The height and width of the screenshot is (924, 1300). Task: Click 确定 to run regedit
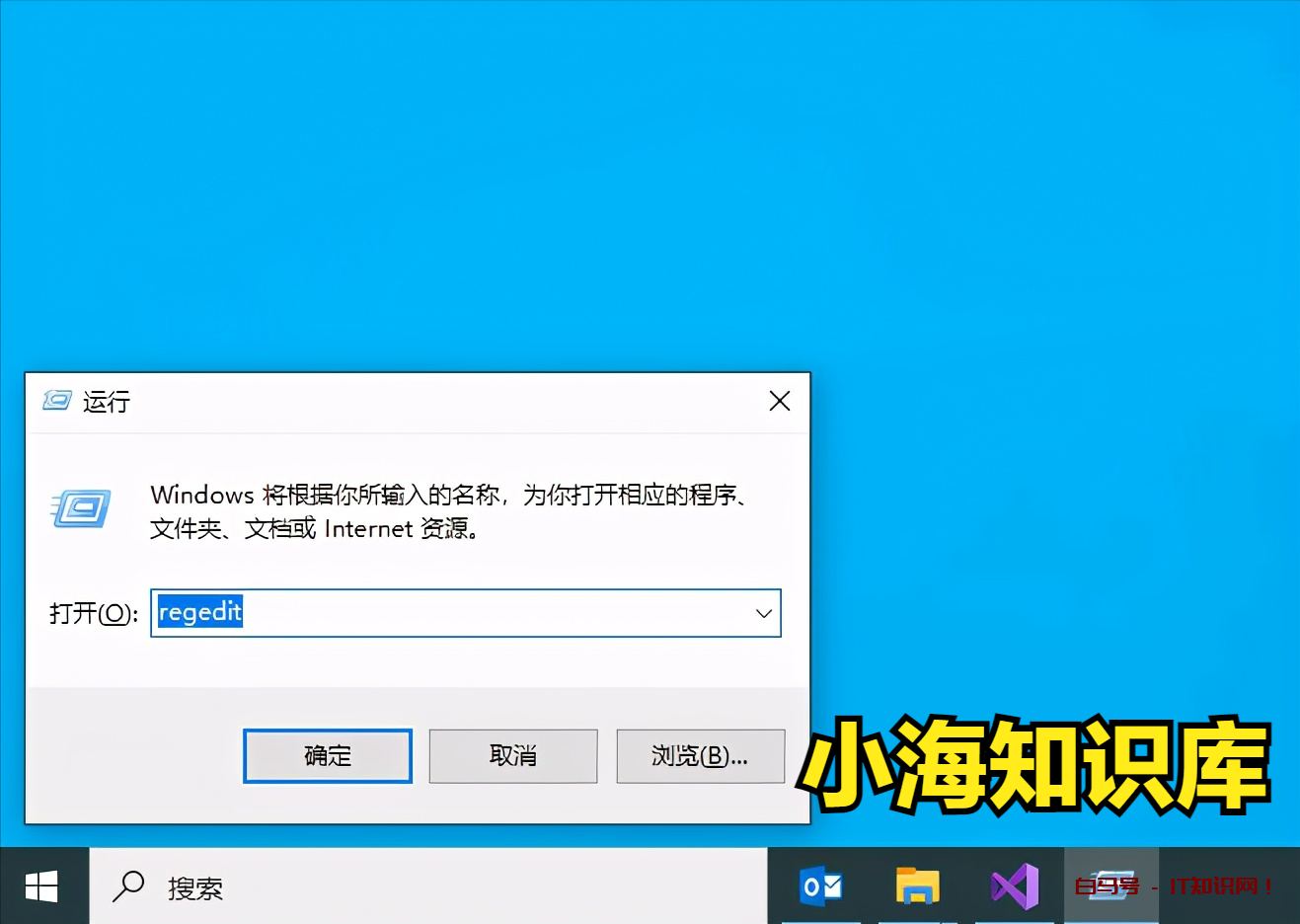(328, 756)
